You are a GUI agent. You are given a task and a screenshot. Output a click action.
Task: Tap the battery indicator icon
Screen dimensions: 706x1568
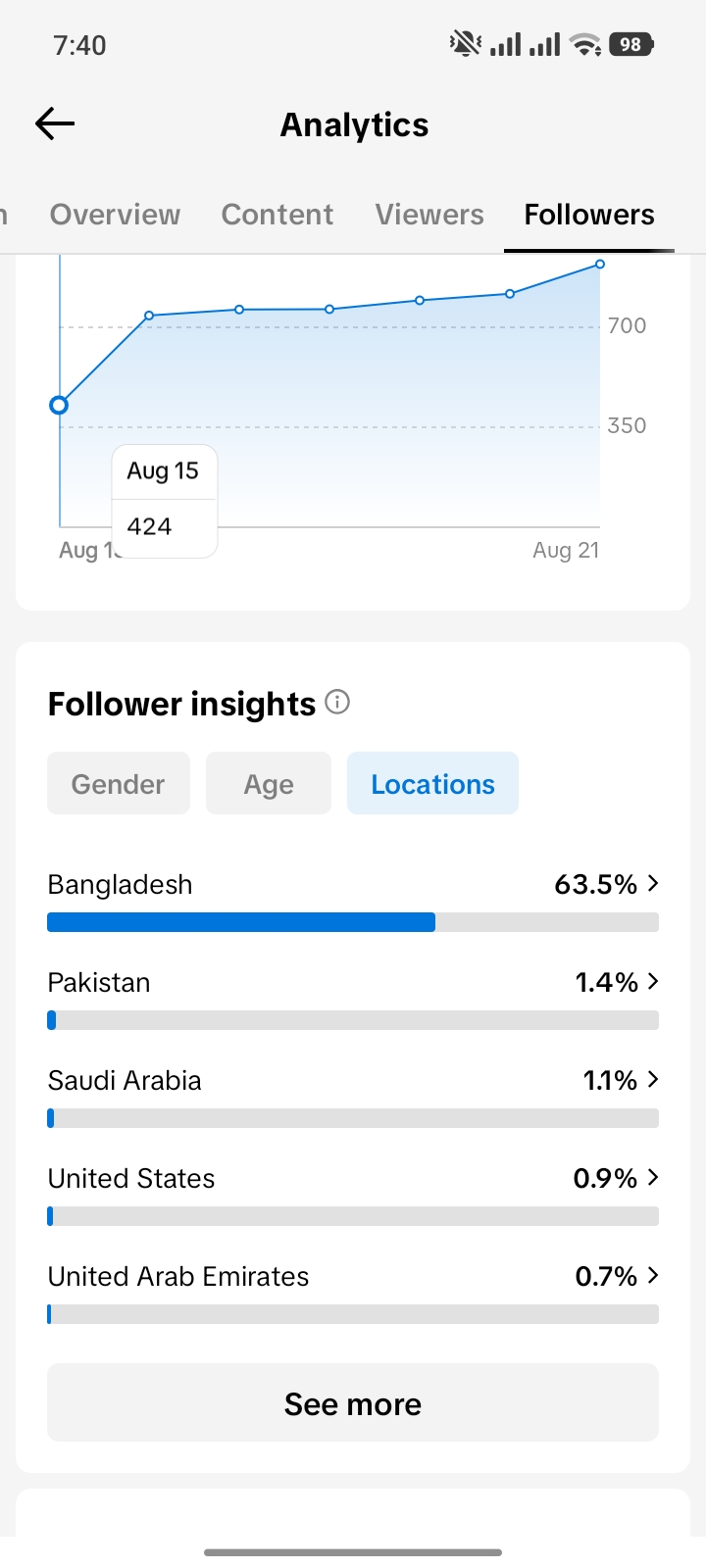tap(631, 44)
